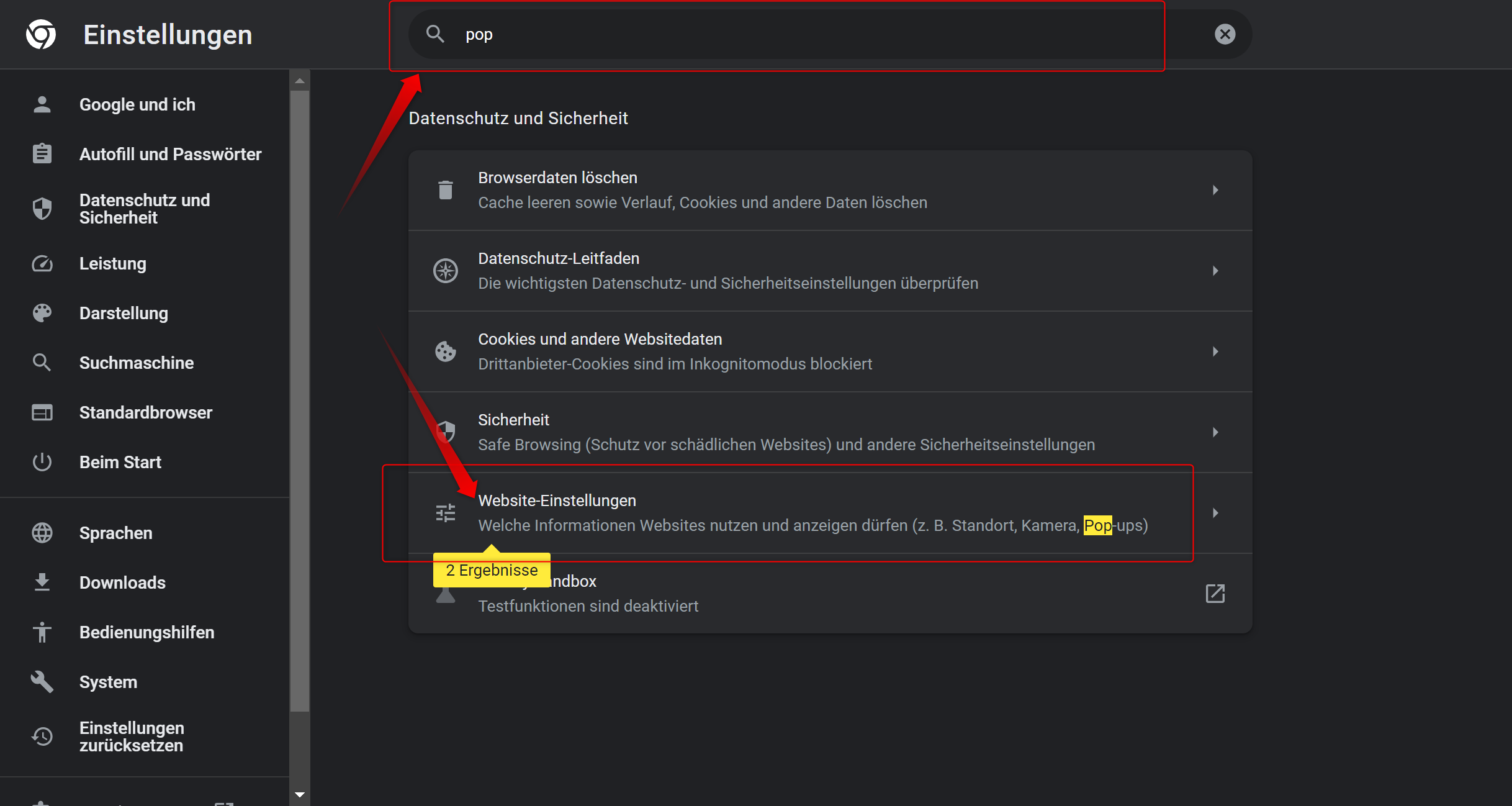Select Sprachen in the sidebar

click(x=115, y=533)
